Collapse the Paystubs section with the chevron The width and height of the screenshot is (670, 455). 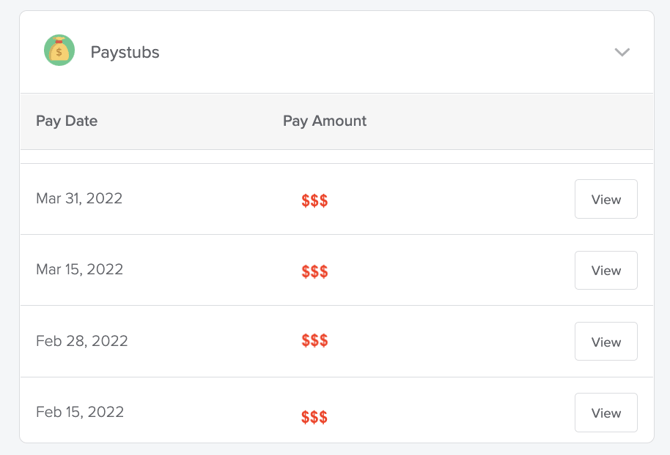622,52
